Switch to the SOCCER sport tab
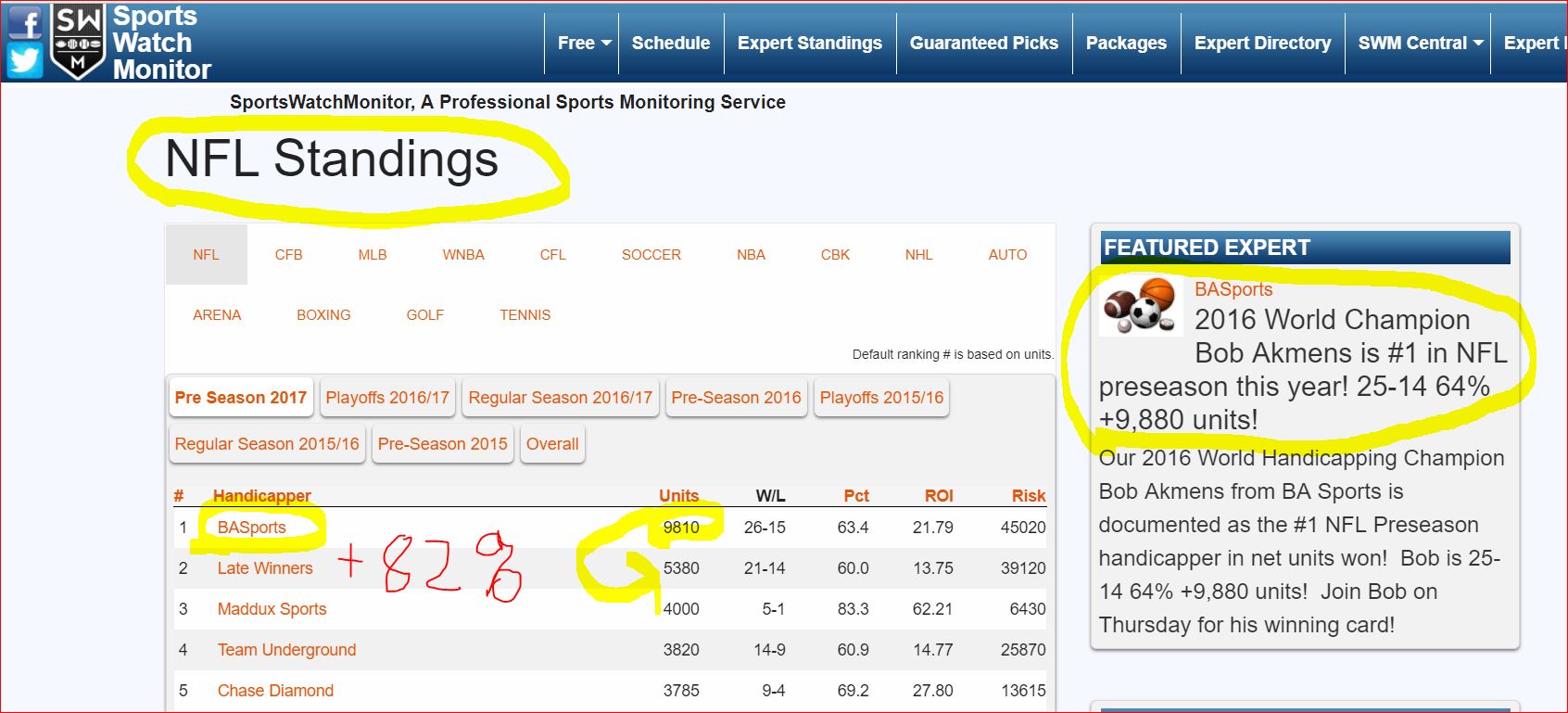 [651, 254]
